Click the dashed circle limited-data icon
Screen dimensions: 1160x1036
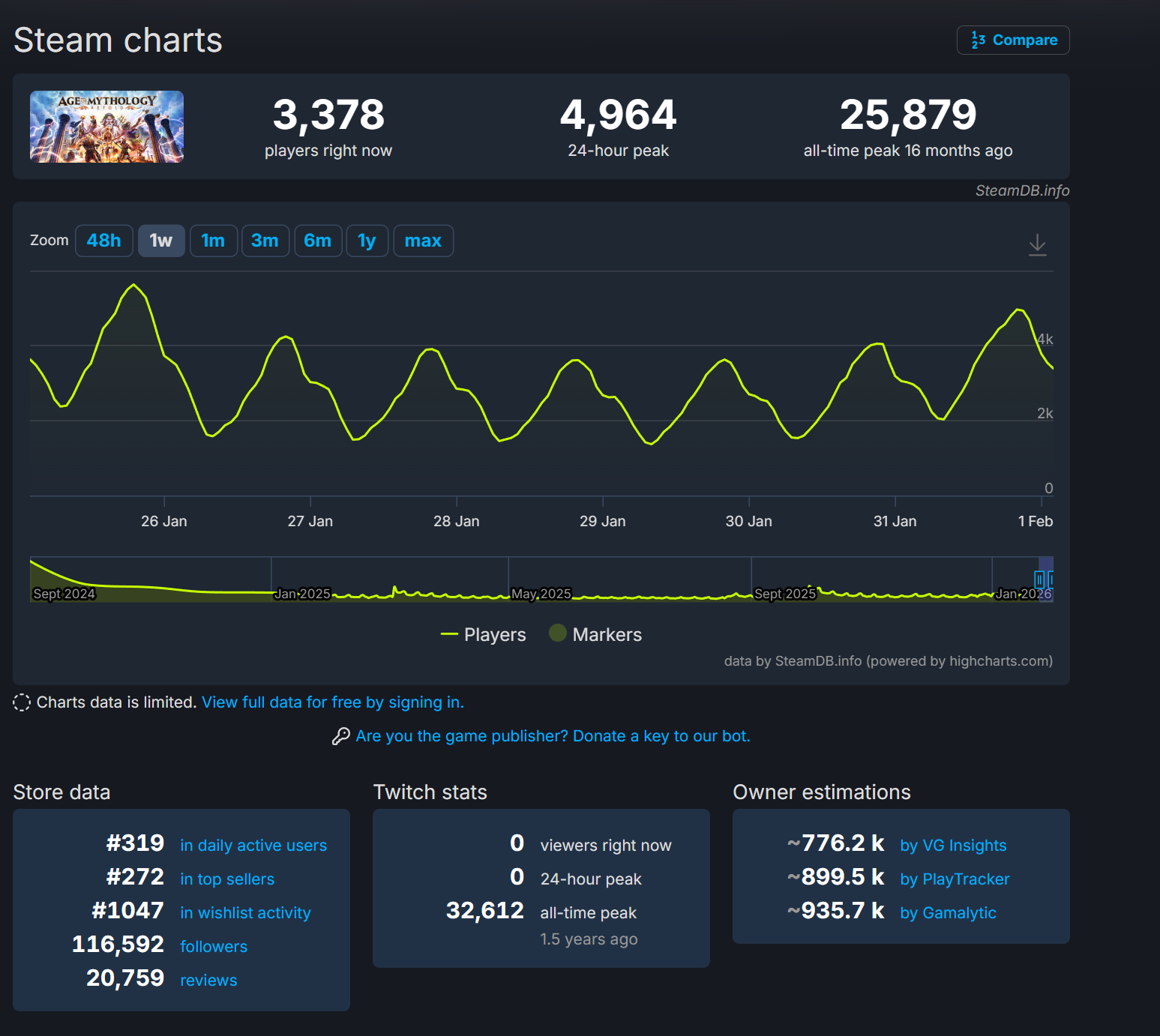click(22, 702)
